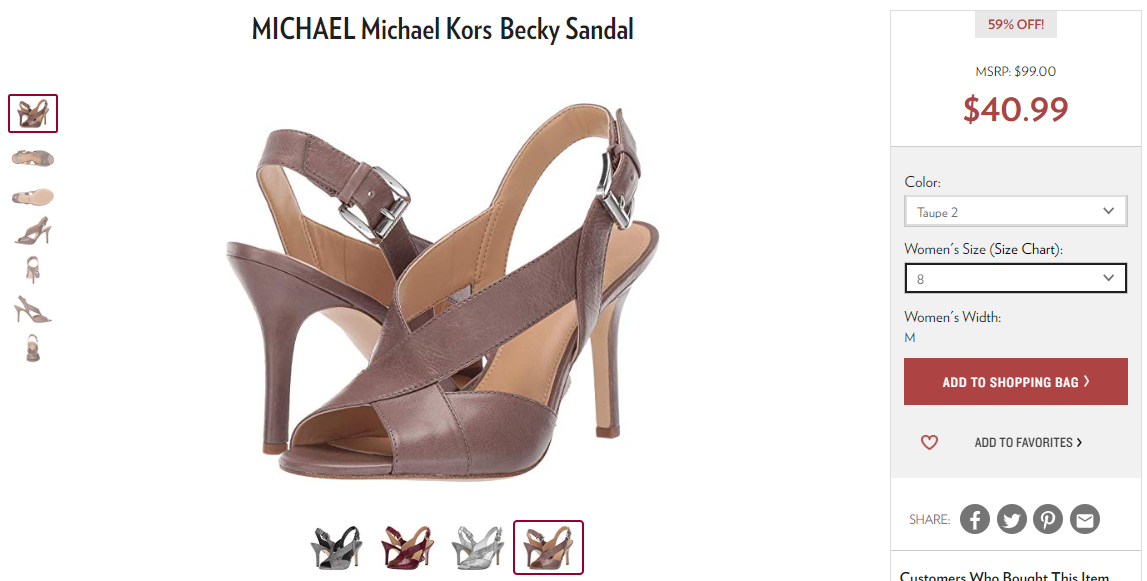1147x581 pixels.
Task: Click Add to Favorites link
Action: tap(1028, 442)
